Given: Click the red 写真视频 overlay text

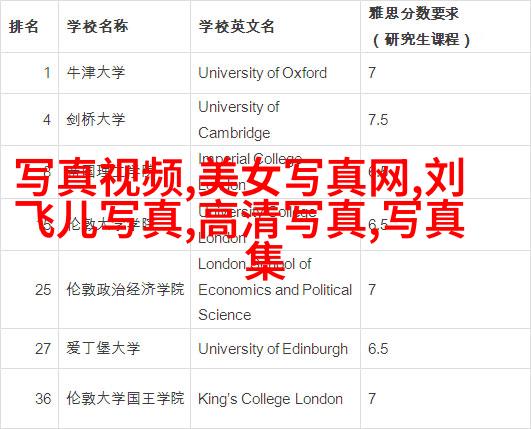Looking at the screenshot, I should (x=100, y=177).
